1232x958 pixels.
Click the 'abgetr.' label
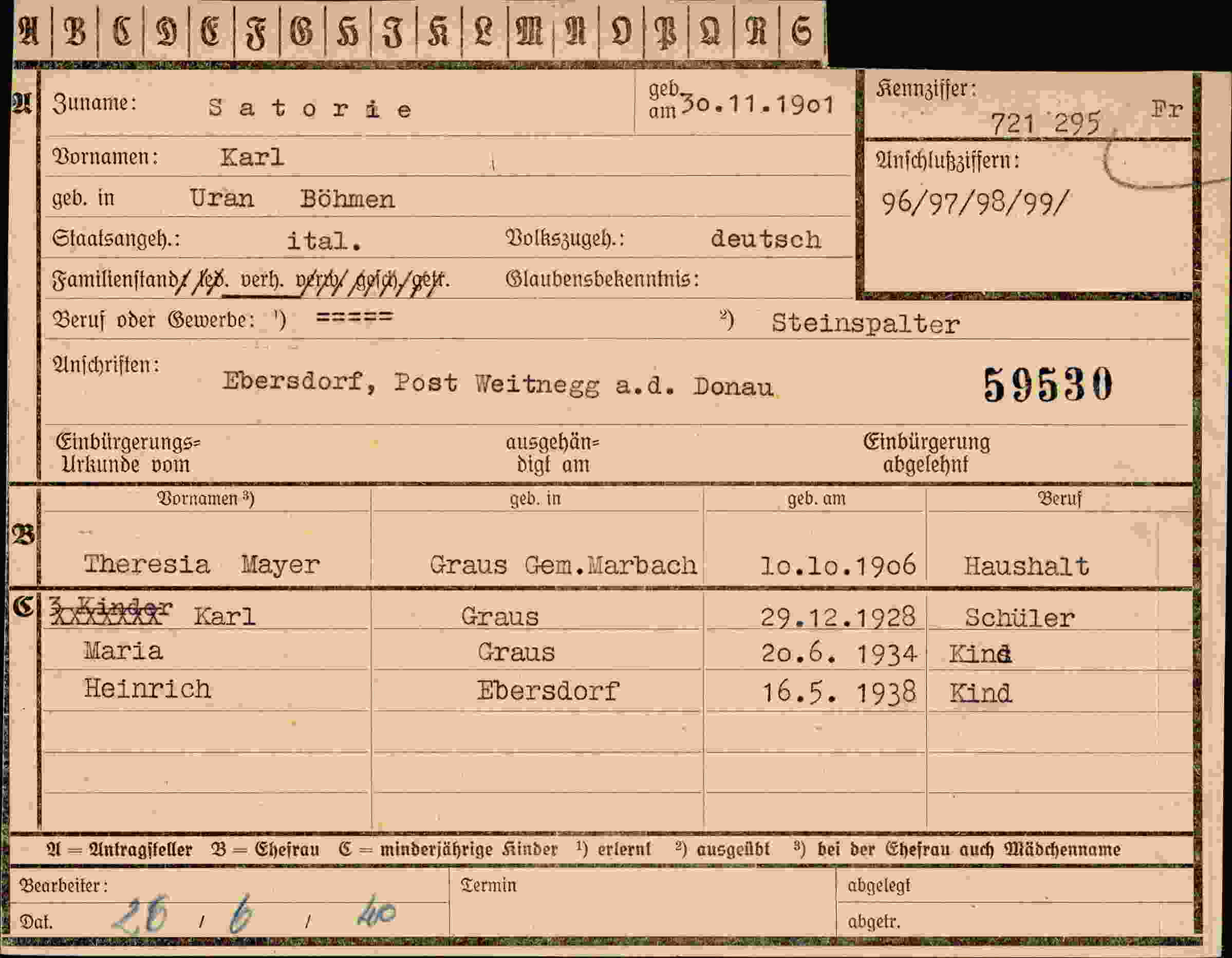874,922
